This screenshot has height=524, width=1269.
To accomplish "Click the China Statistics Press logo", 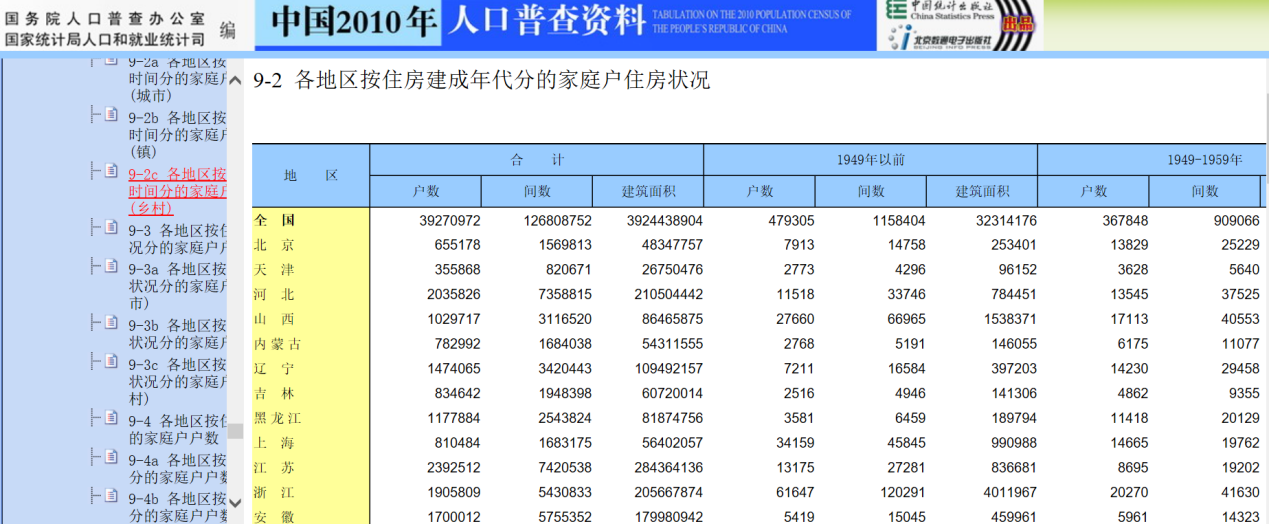I will point(939,11).
